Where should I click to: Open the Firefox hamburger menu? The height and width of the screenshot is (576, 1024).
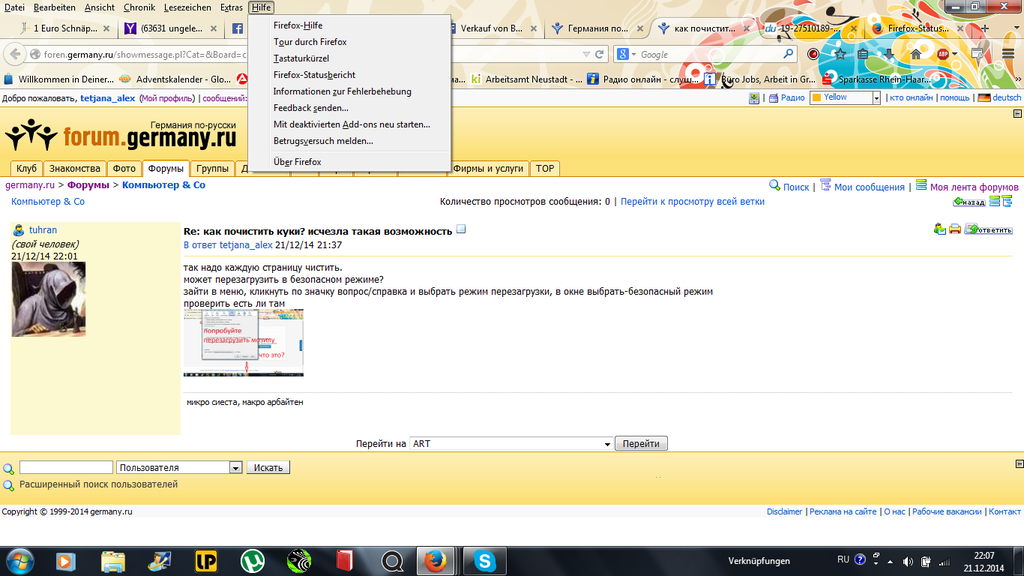(x=1008, y=54)
